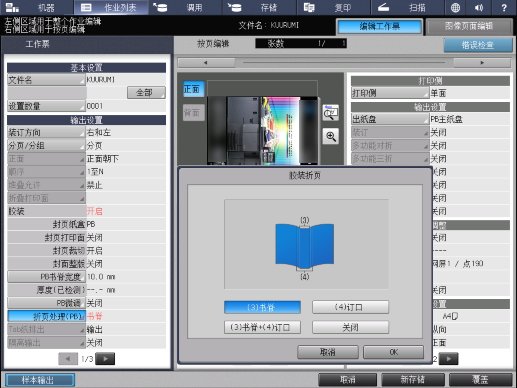This screenshot has width=517, height=388.
Task: Select the (3)书脊 option
Action: (x=262, y=307)
